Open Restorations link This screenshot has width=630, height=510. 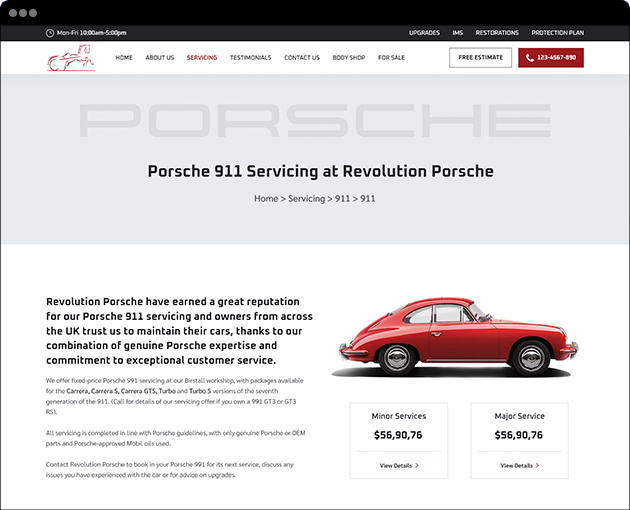[x=497, y=33]
